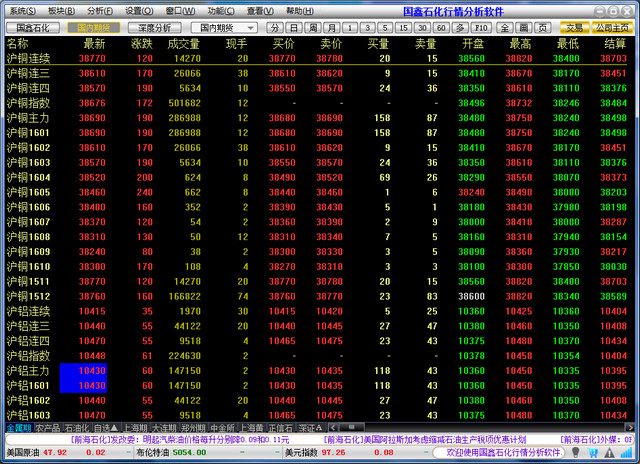Screen dimensions: 640x464
Task: Sort by the 成交量 column header
Action: pos(184,44)
